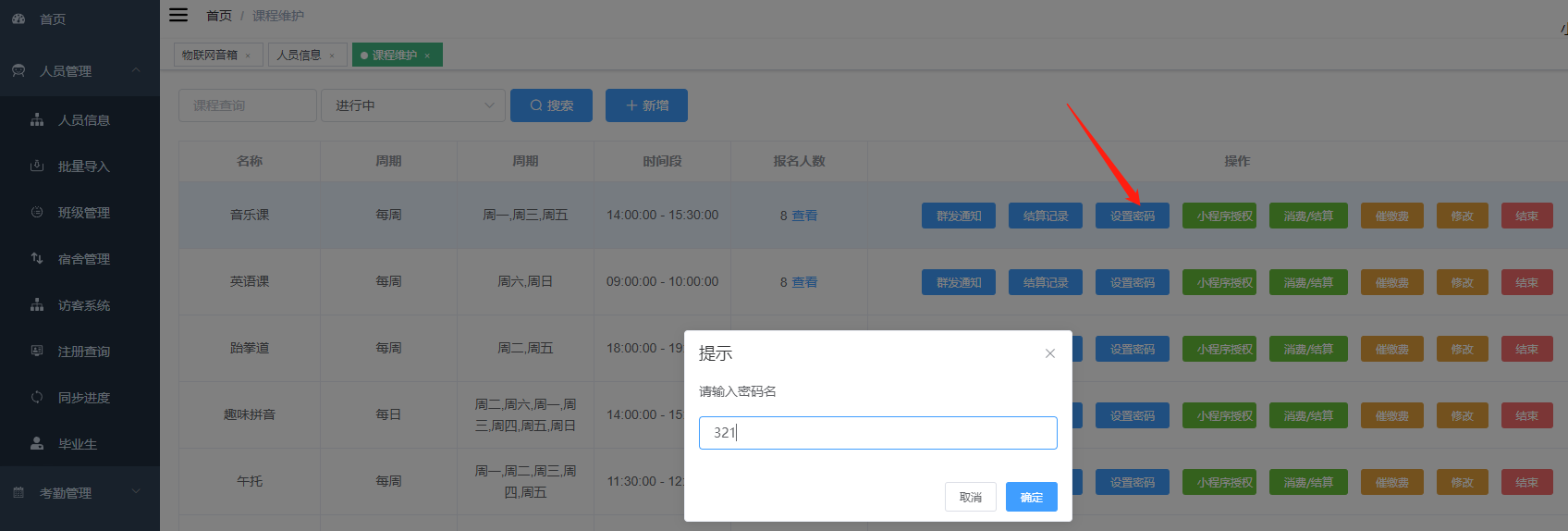Image resolution: width=1568 pixels, height=531 pixels.
Task: Click 群发通知 for 音乐课
Action: click(959, 216)
